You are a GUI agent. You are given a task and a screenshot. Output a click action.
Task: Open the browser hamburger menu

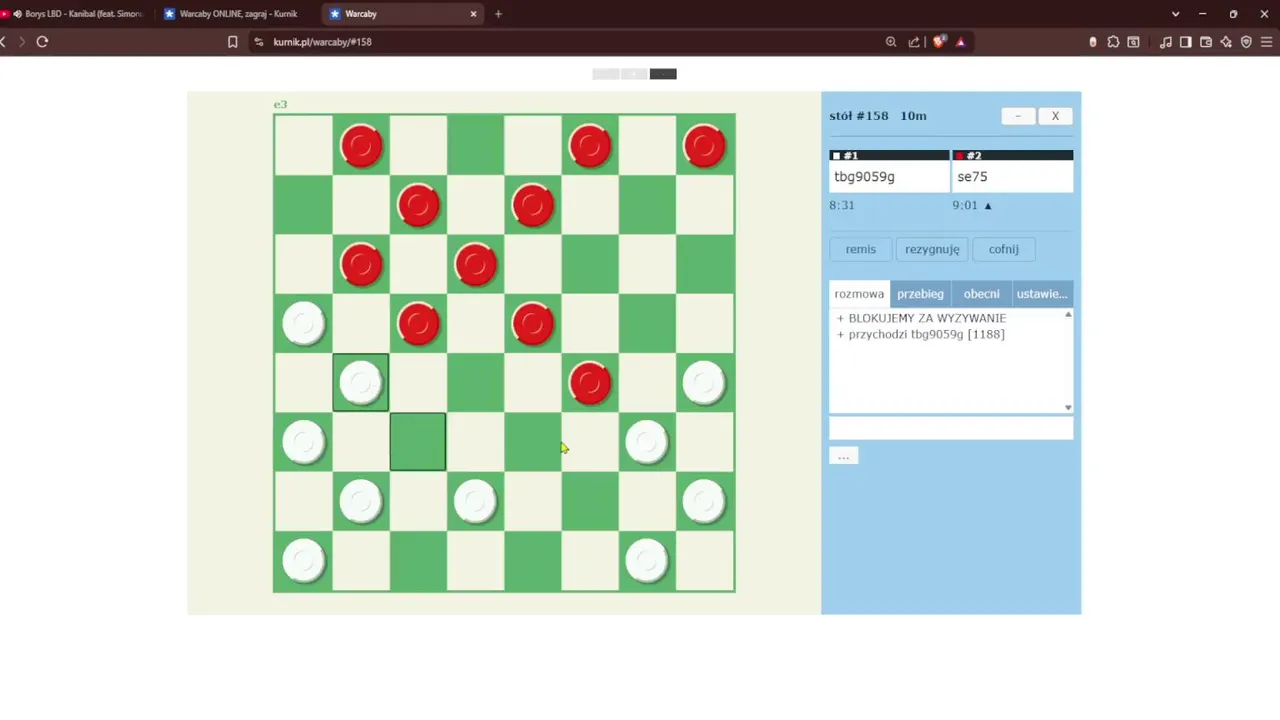(1268, 42)
